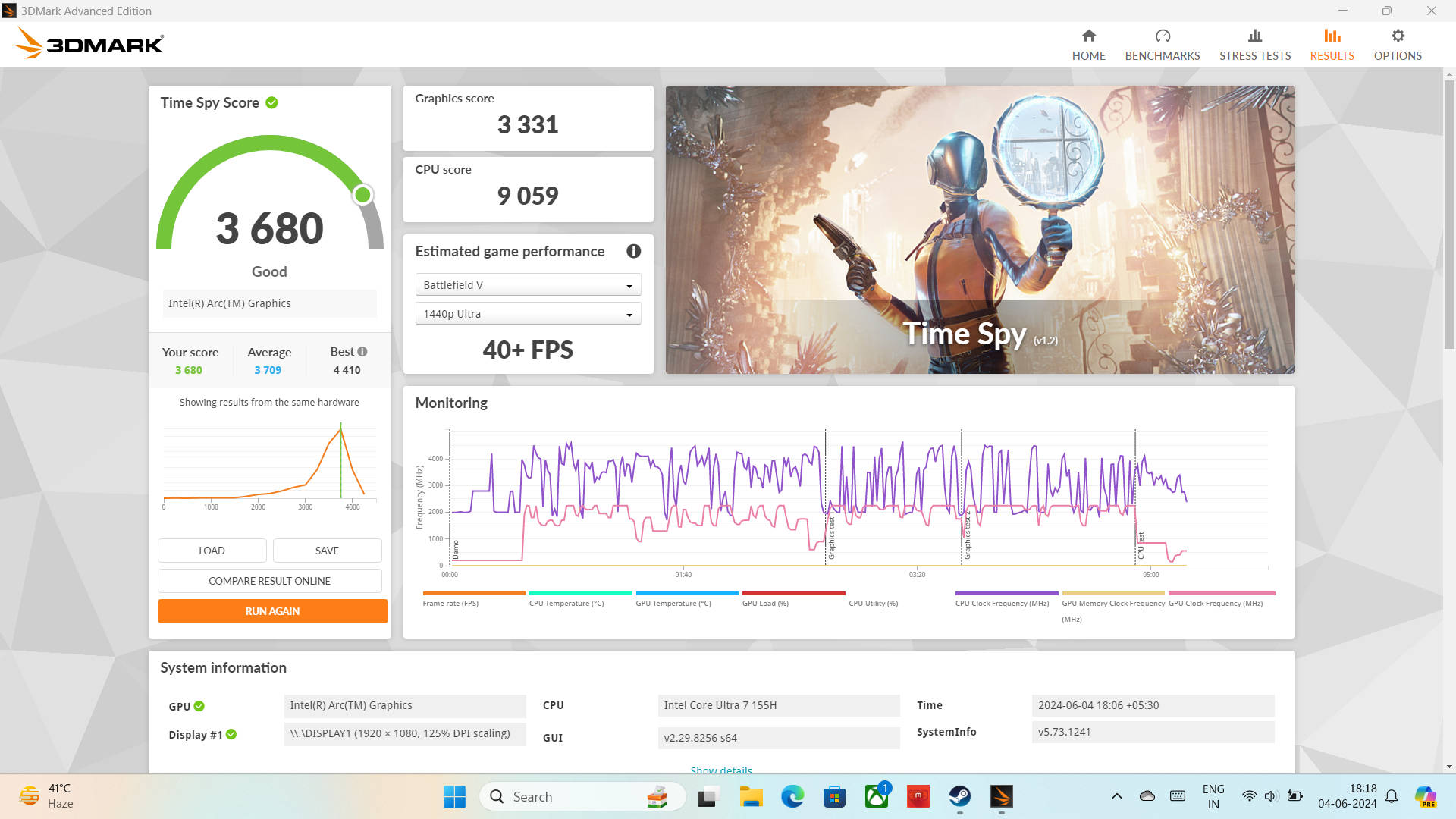This screenshot has width=1456, height=819.
Task: Toggle the GPU Memory Clock Frequency legend
Action: [x=1112, y=607]
